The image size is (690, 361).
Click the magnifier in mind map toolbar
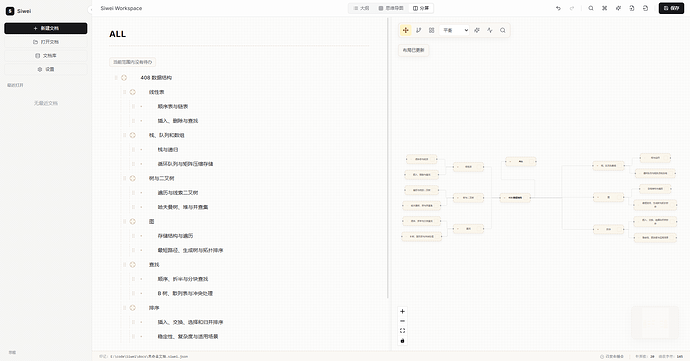click(x=503, y=30)
